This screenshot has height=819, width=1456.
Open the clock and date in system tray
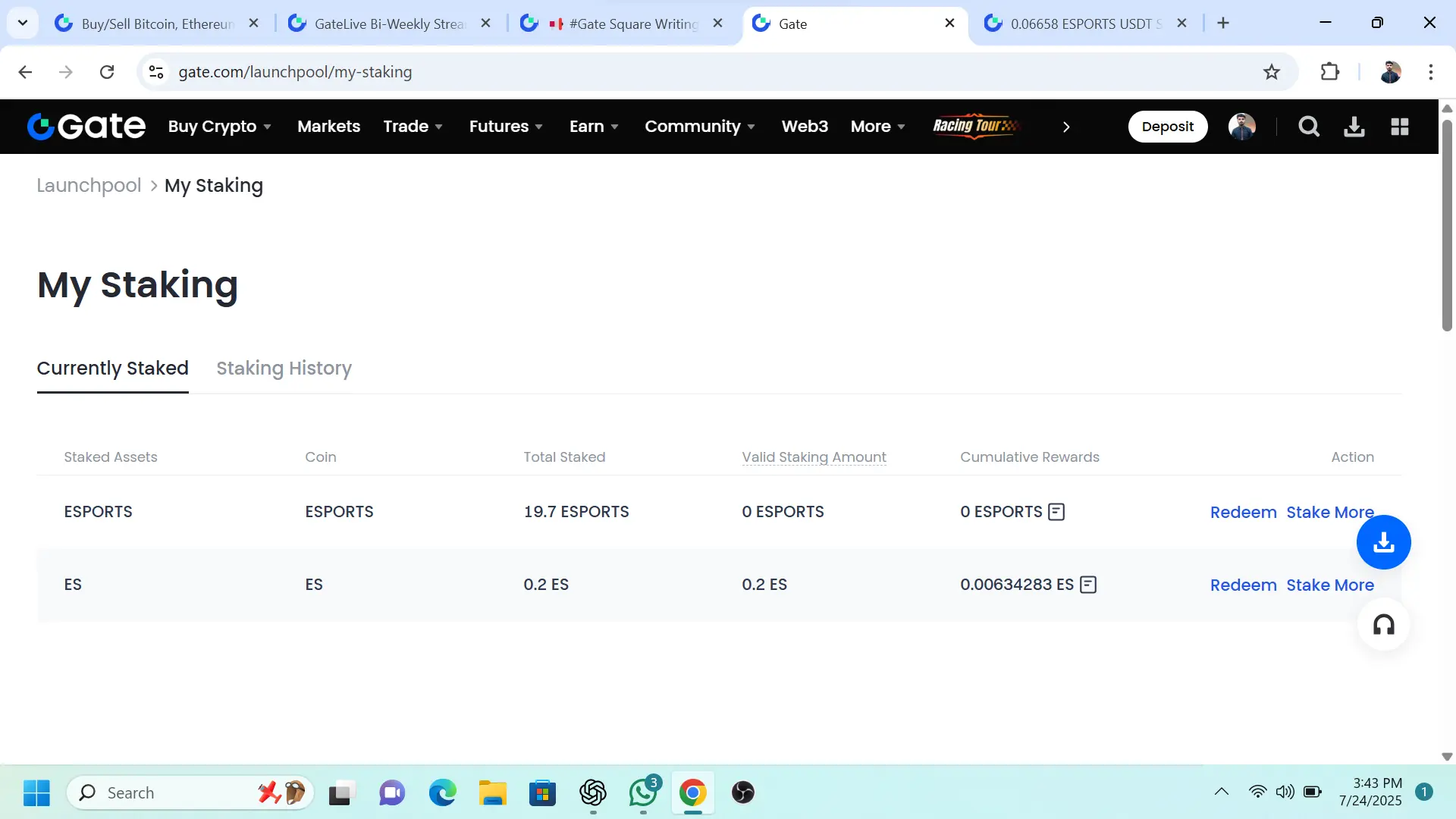coord(1370,792)
